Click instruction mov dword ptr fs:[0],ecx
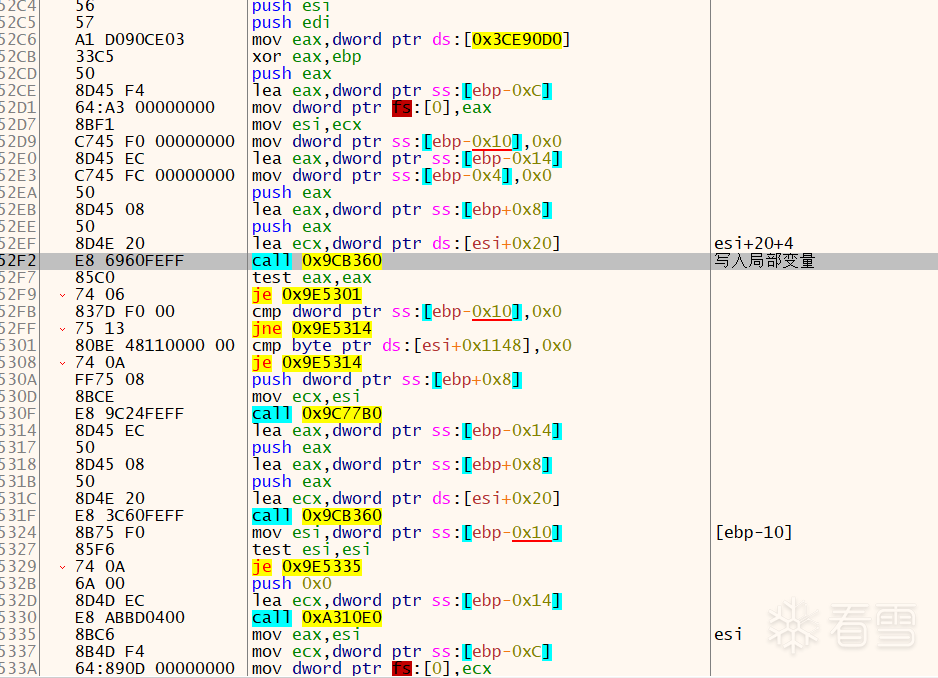The width and height of the screenshot is (938, 678). [371, 669]
